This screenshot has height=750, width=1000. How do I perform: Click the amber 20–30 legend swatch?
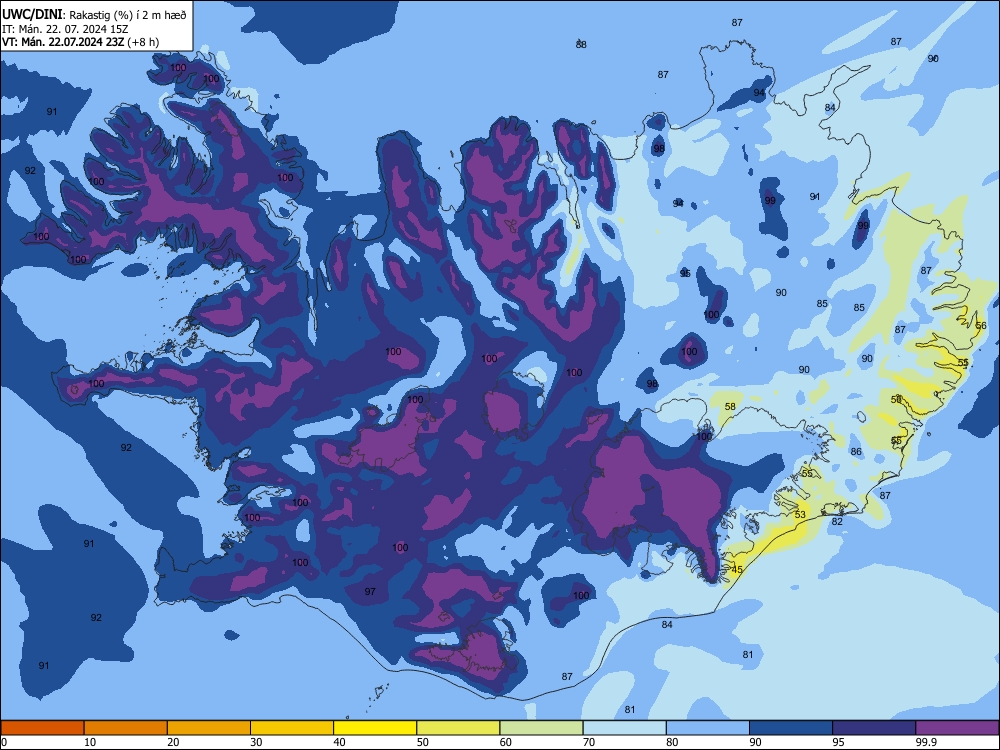tap(209, 728)
